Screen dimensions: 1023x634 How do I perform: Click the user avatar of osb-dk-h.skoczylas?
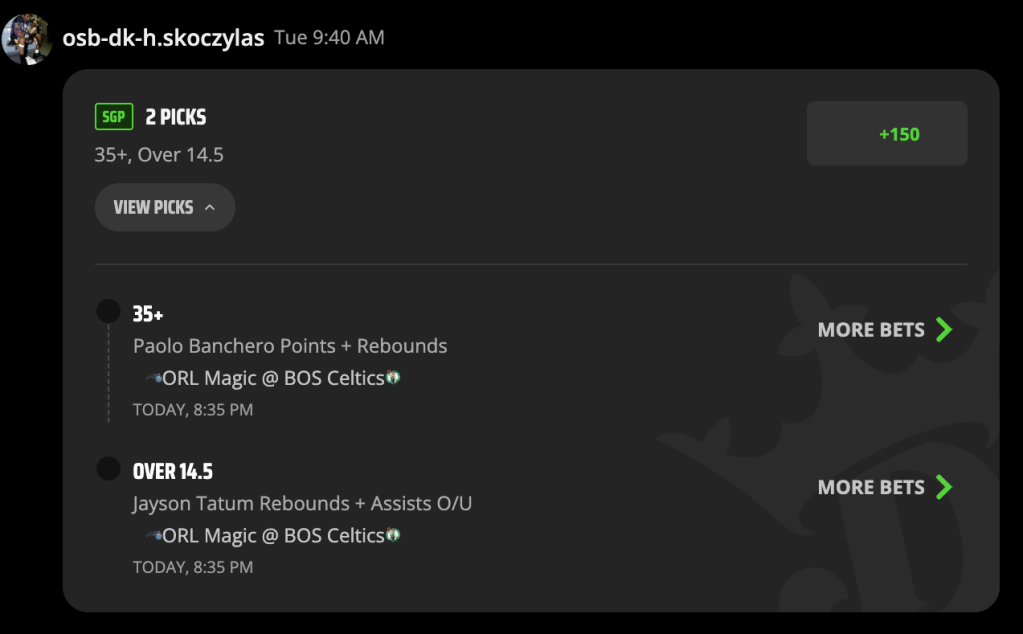pos(27,39)
